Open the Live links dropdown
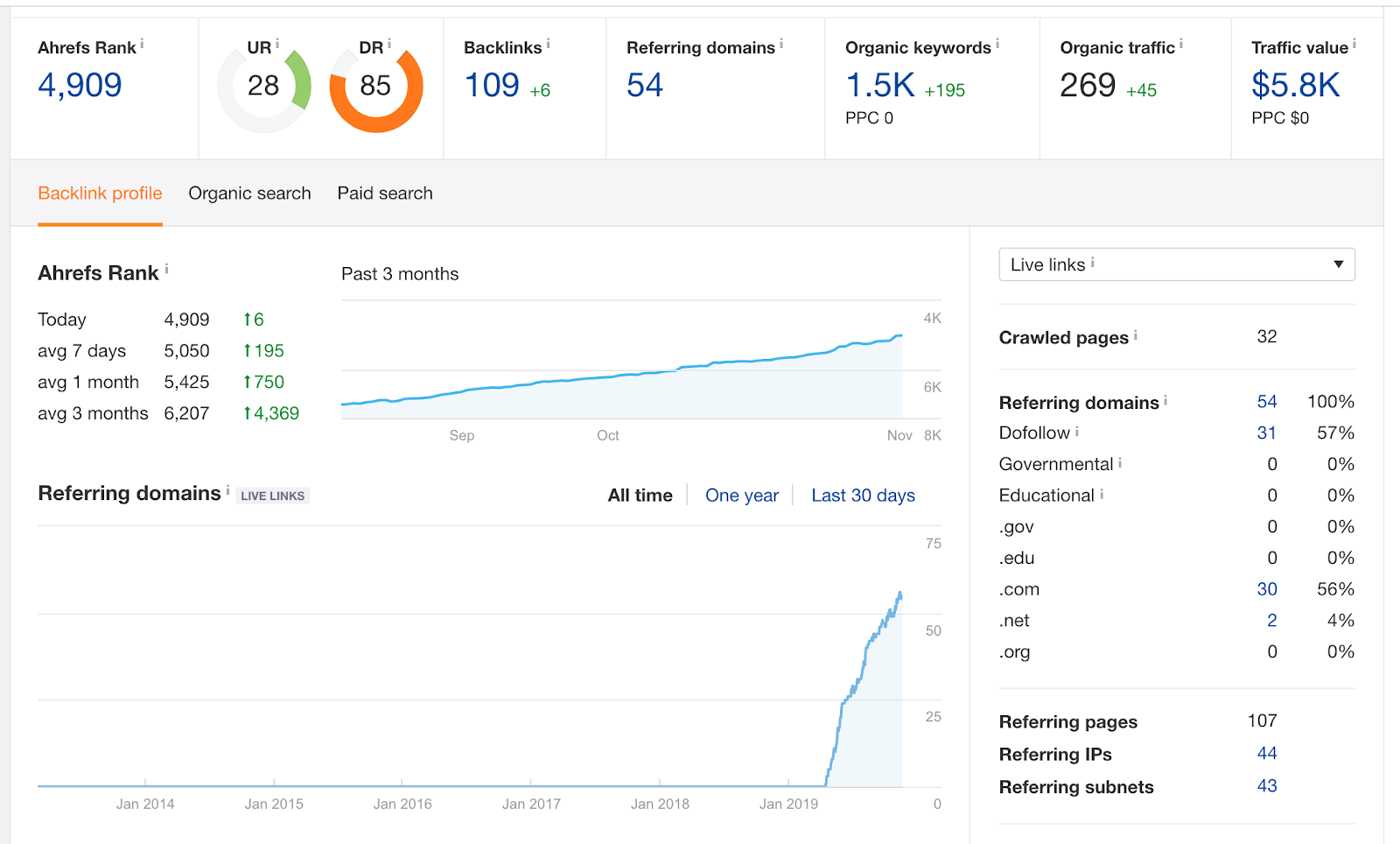 click(x=1177, y=264)
